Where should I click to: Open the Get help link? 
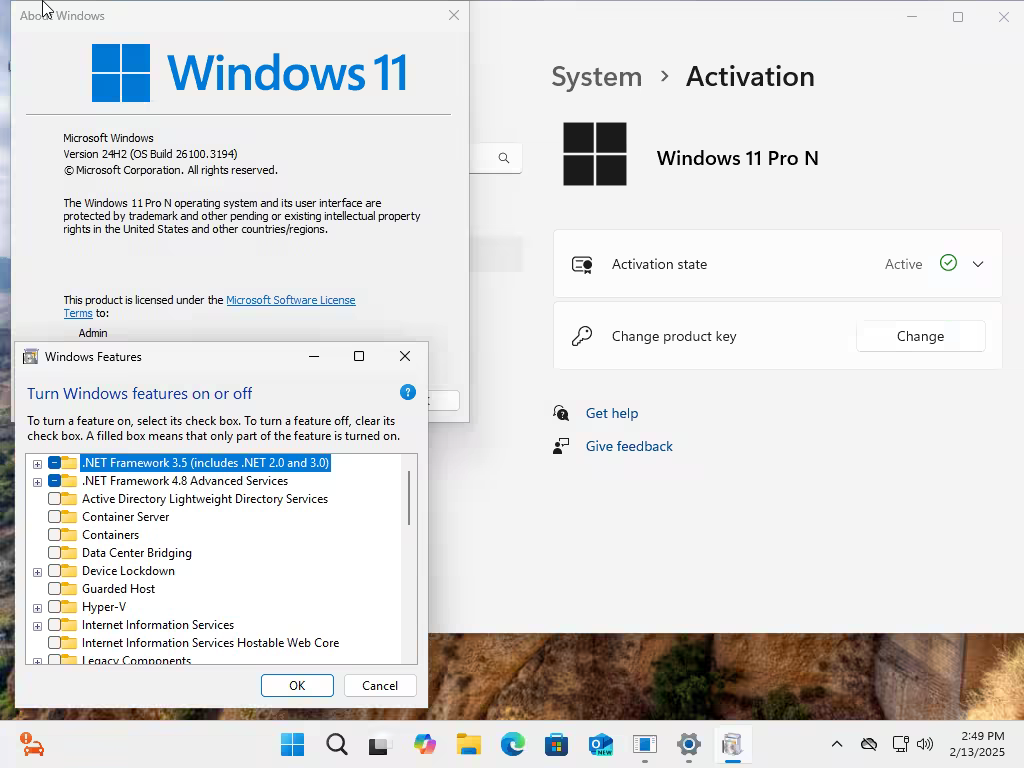(x=612, y=413)
